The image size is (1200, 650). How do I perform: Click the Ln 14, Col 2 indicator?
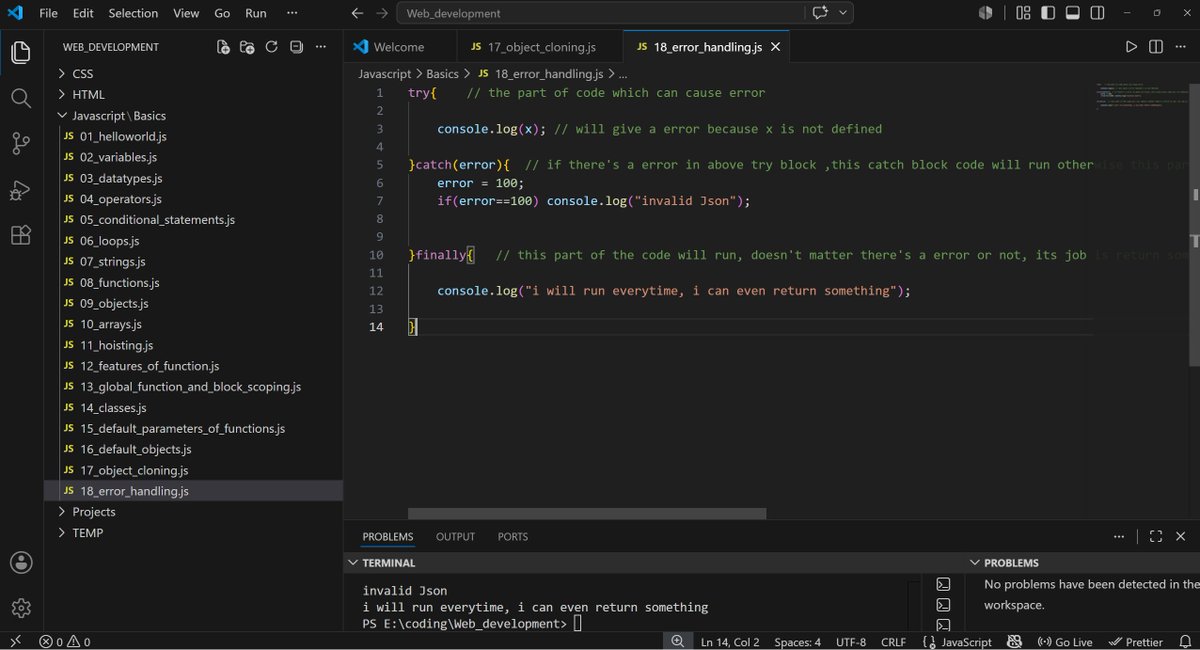730,641
